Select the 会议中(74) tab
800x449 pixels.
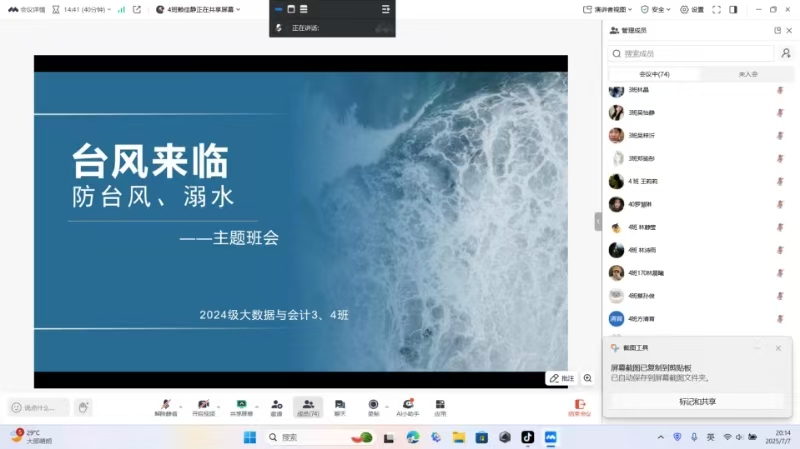pyautogui.click(x=654, y=74)
